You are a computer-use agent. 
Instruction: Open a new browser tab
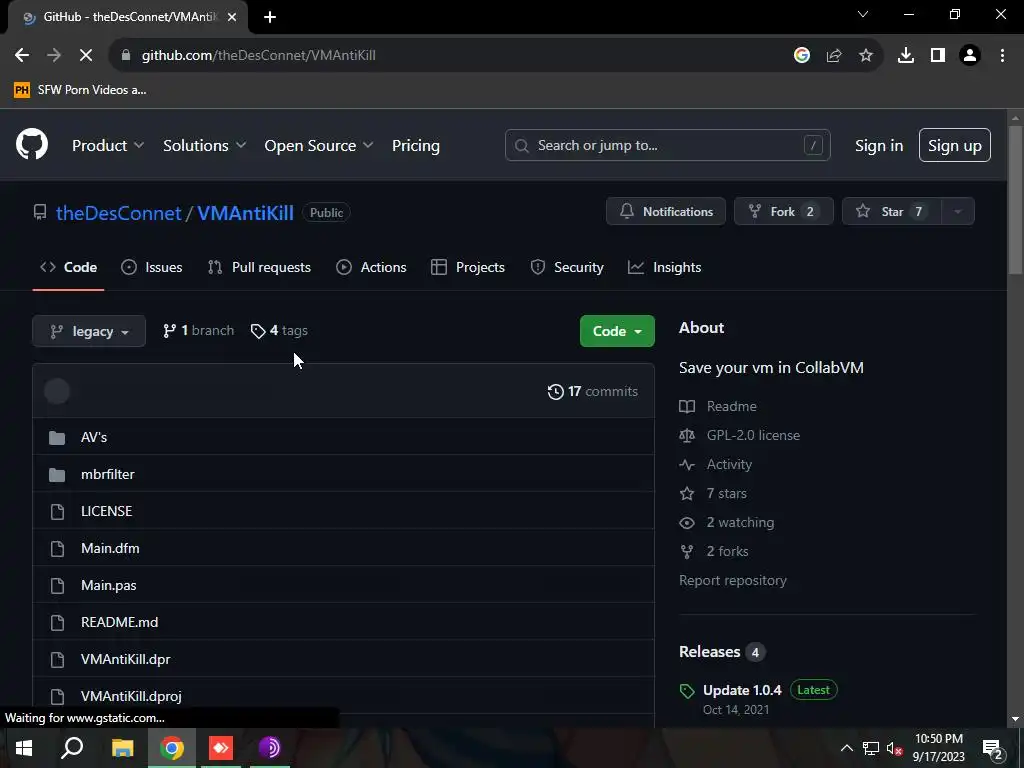(x=270, y=18)
